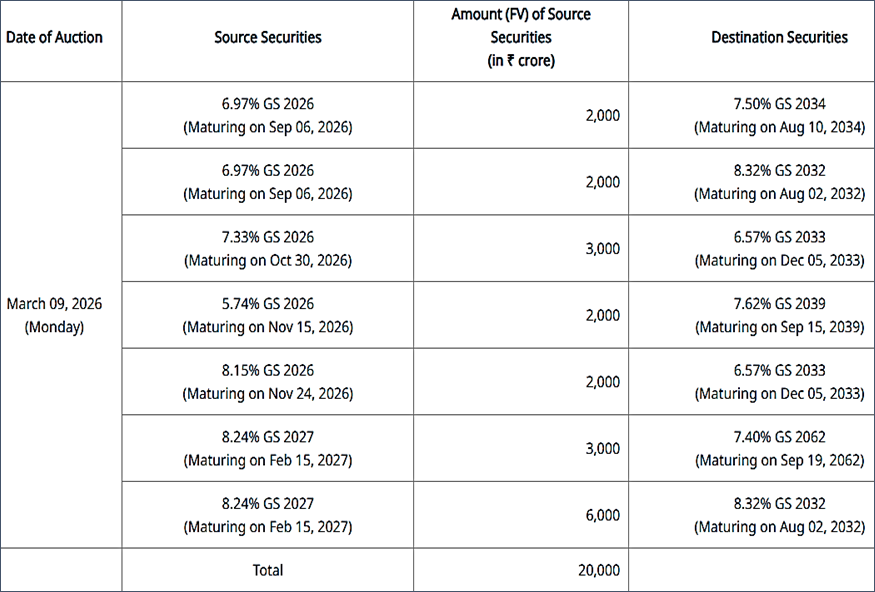Click the Maturing on Nov 24, 2026 text

(x=268, y=394)
